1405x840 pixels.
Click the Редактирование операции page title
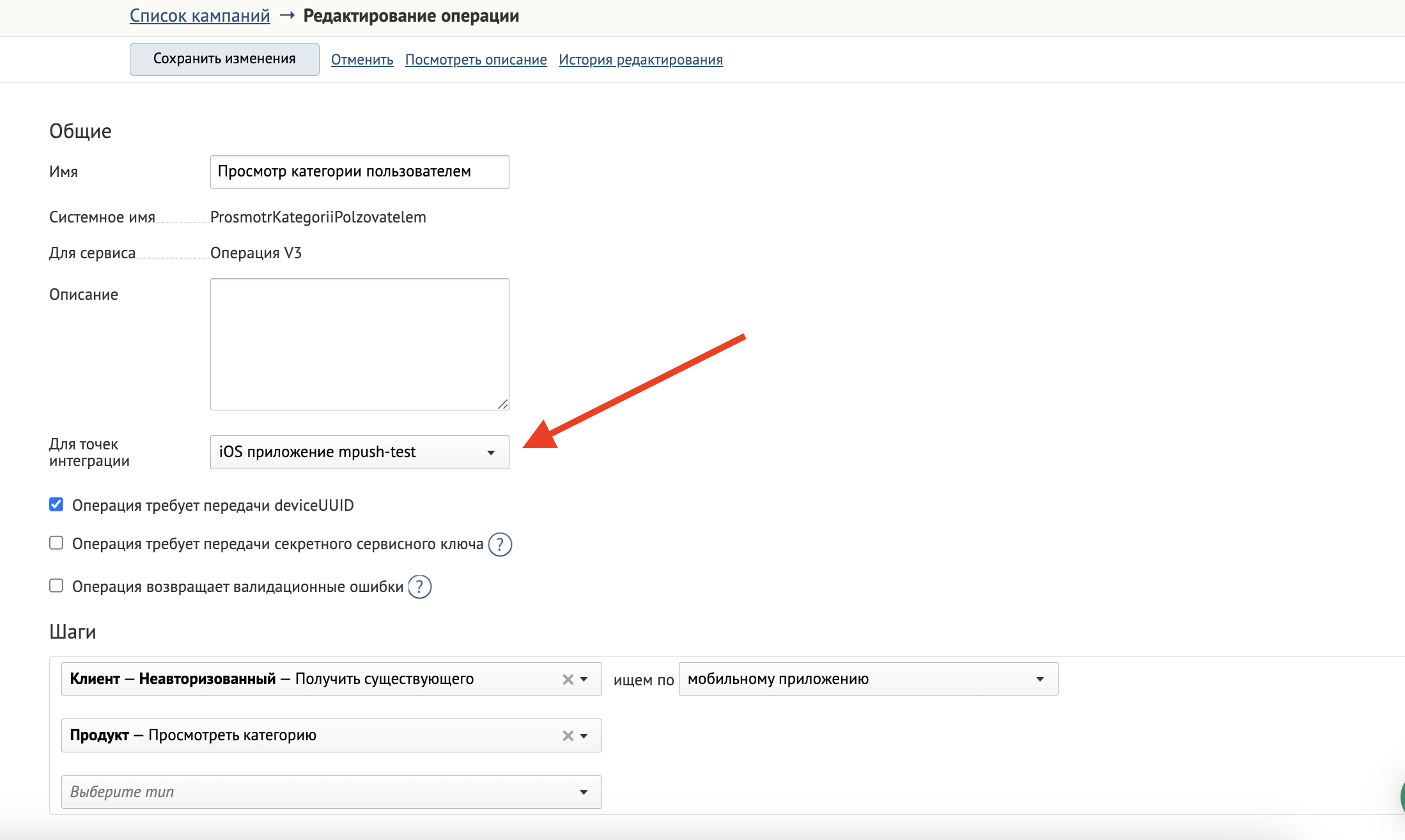coord(411,16)
